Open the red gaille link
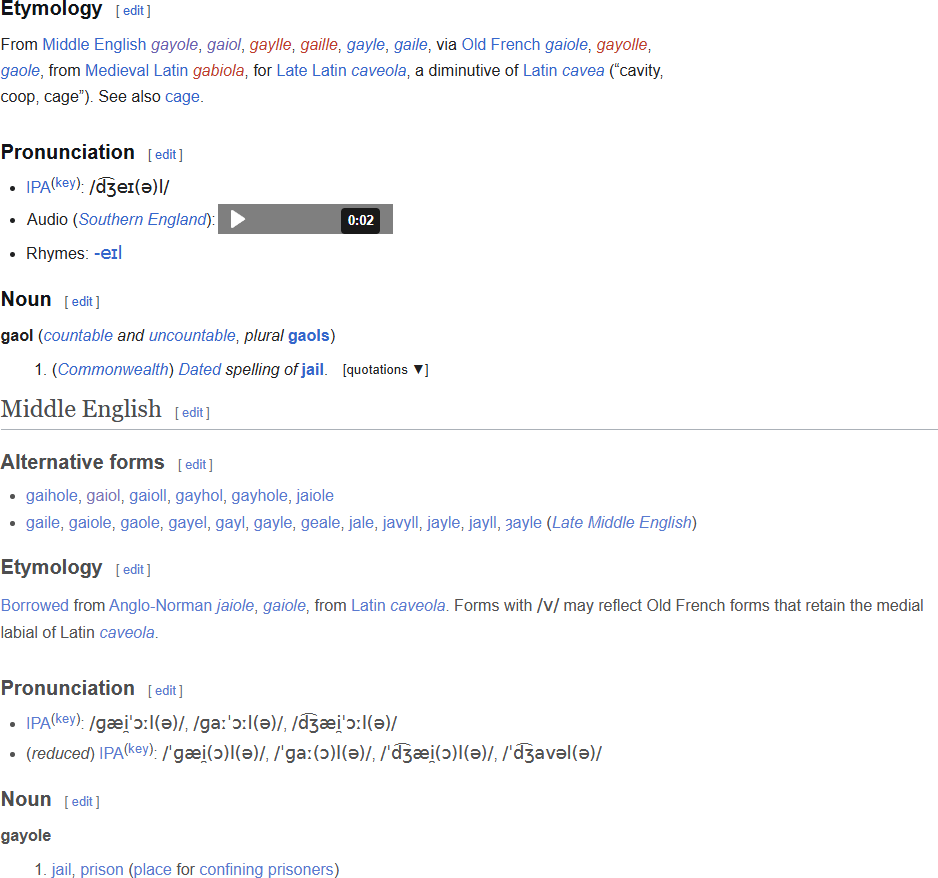This screenshot has width=938, height=878. (319, 44)
